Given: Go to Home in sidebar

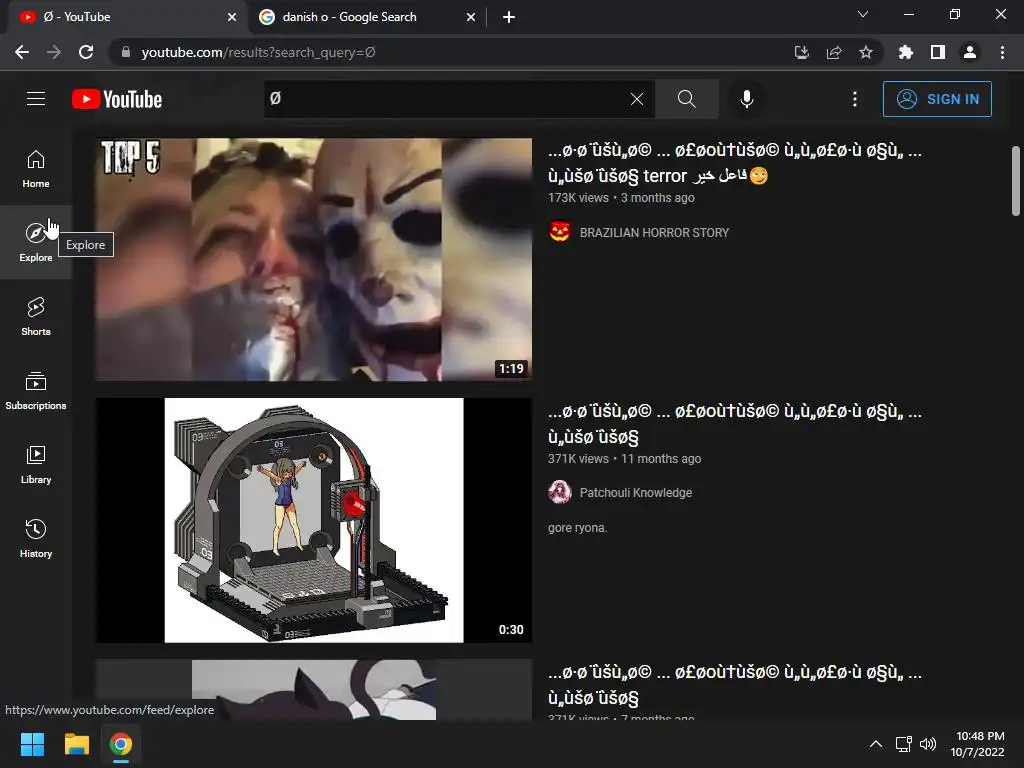Looking at the screenshot, I should pyautogui.click(x=36, y=168).
